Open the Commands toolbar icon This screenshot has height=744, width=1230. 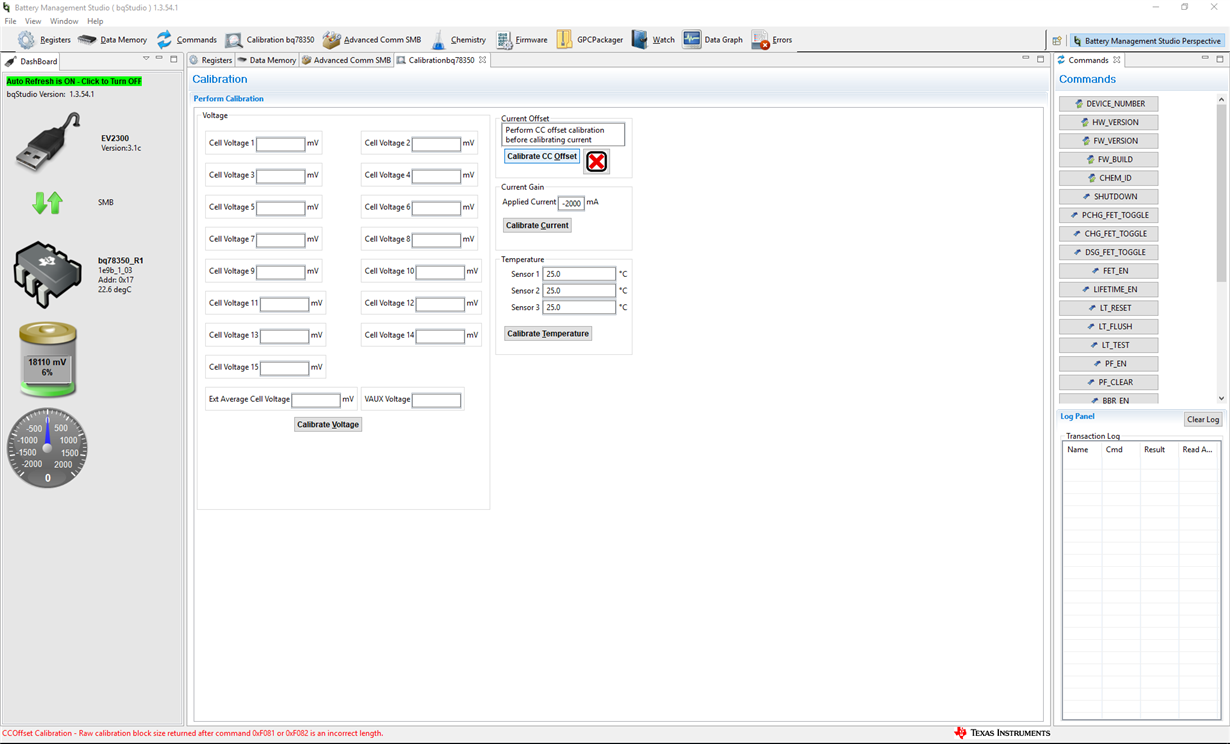164,40
